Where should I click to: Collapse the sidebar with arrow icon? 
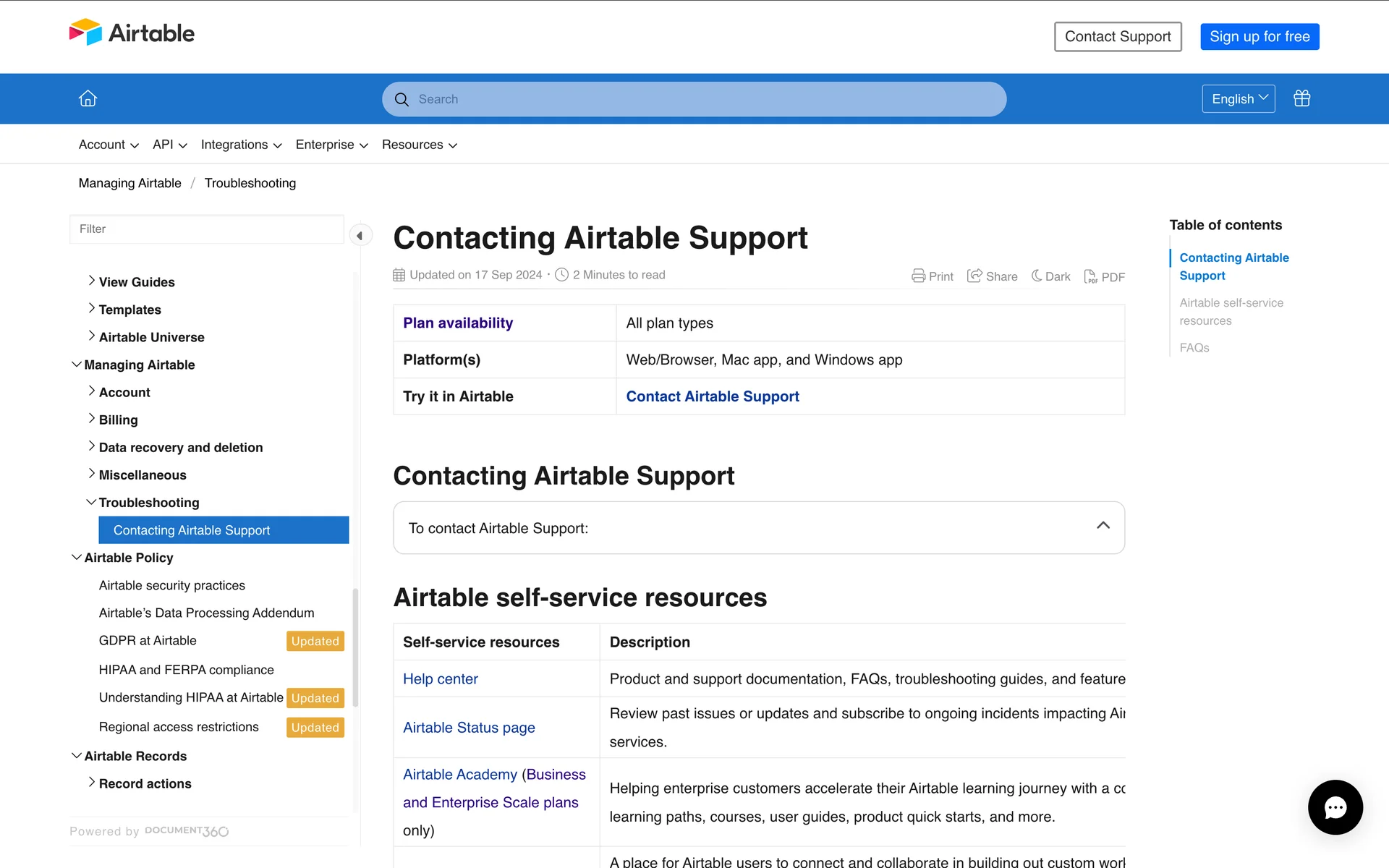[x=360, y=236]
